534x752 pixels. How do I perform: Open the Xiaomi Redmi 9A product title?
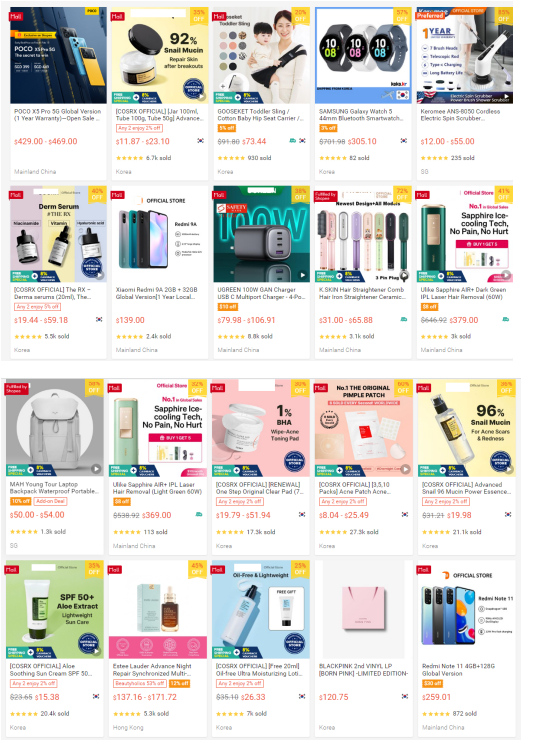[155, 293]
